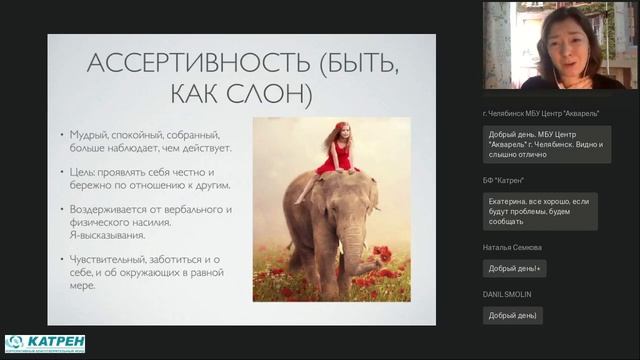
Task: Click the presenter webcam video
Action: (x=560, y=45)
